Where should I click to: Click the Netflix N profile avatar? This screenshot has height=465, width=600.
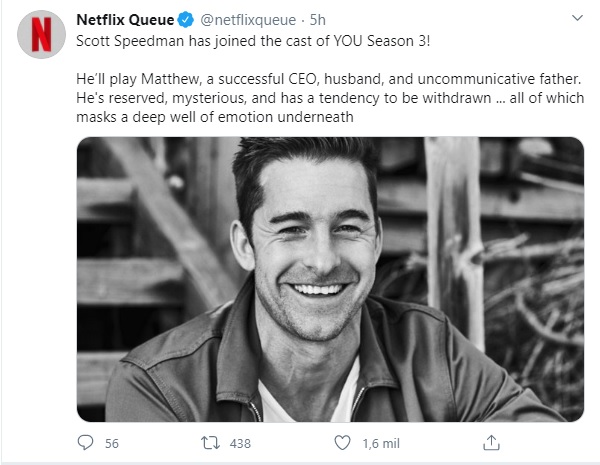(42, 35)
